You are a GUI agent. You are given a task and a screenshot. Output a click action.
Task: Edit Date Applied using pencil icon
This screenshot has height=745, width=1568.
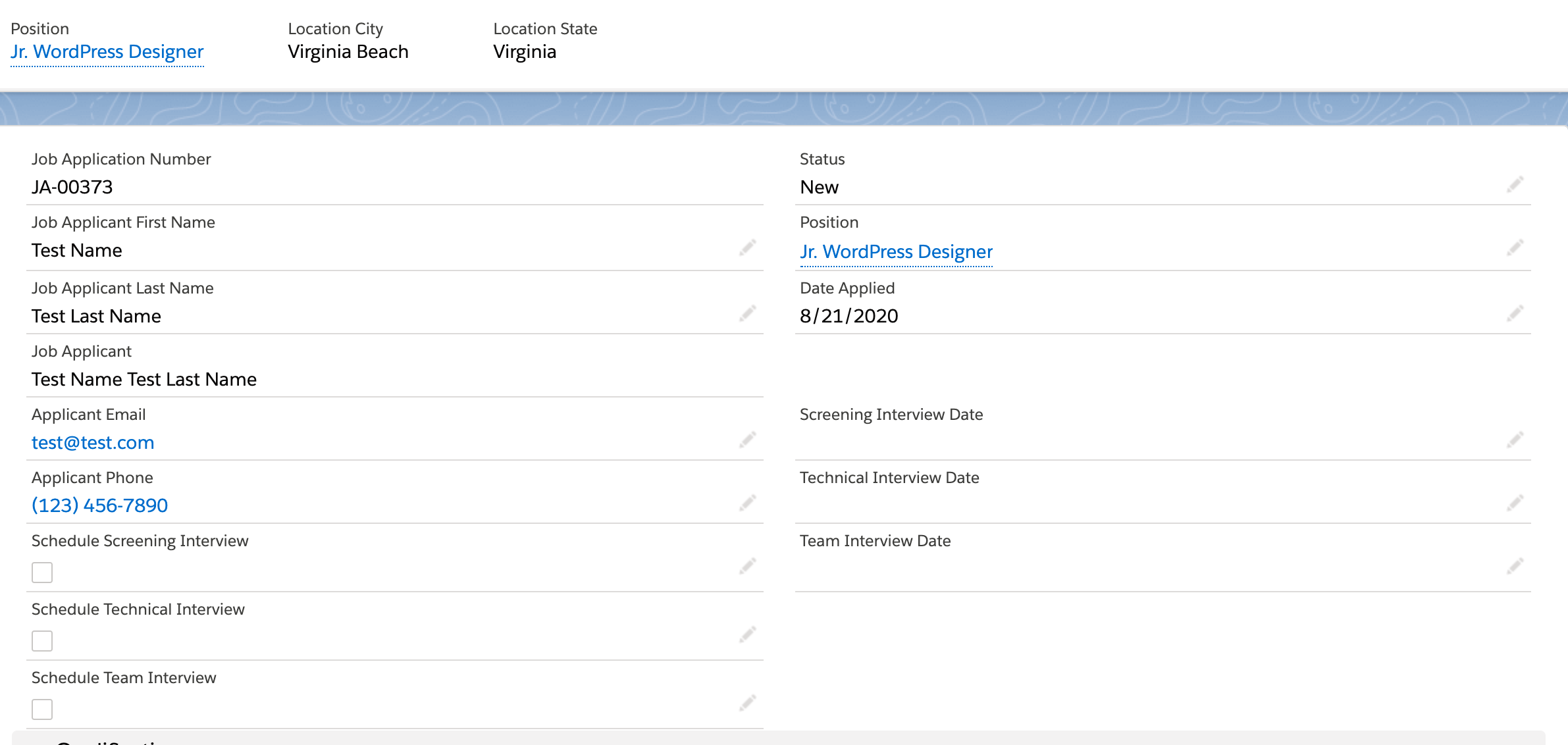(1515, 313)
